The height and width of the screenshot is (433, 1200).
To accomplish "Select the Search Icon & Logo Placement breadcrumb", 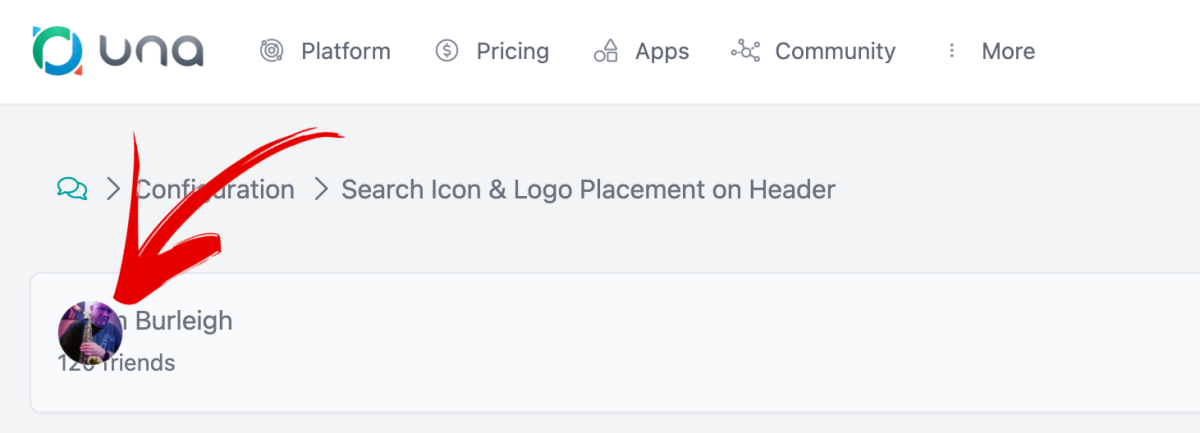I will coord(588,189).
